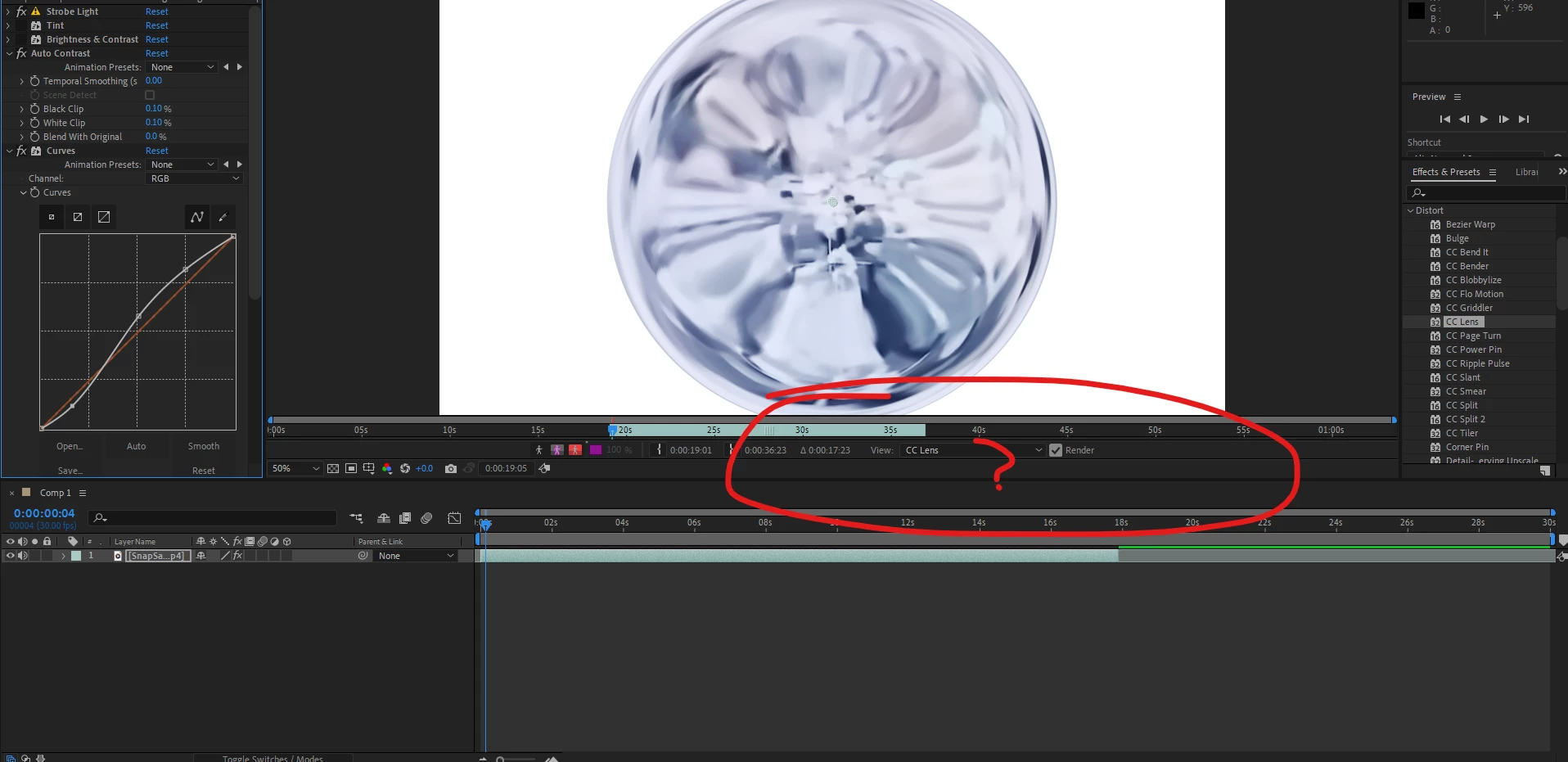Click the Smooth button under the curves graph

tap(204, 446)
